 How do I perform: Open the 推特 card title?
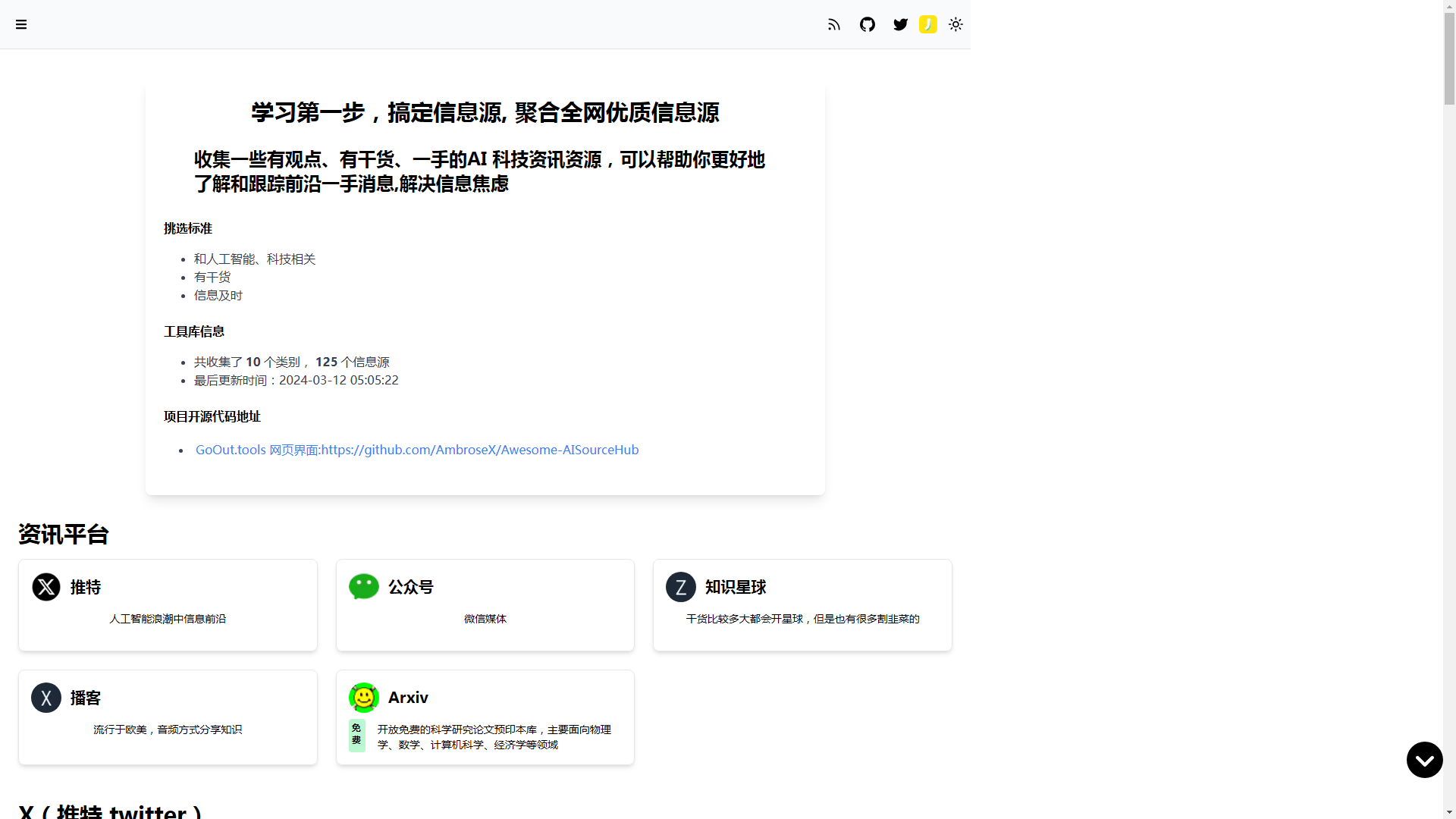[86, 587]
